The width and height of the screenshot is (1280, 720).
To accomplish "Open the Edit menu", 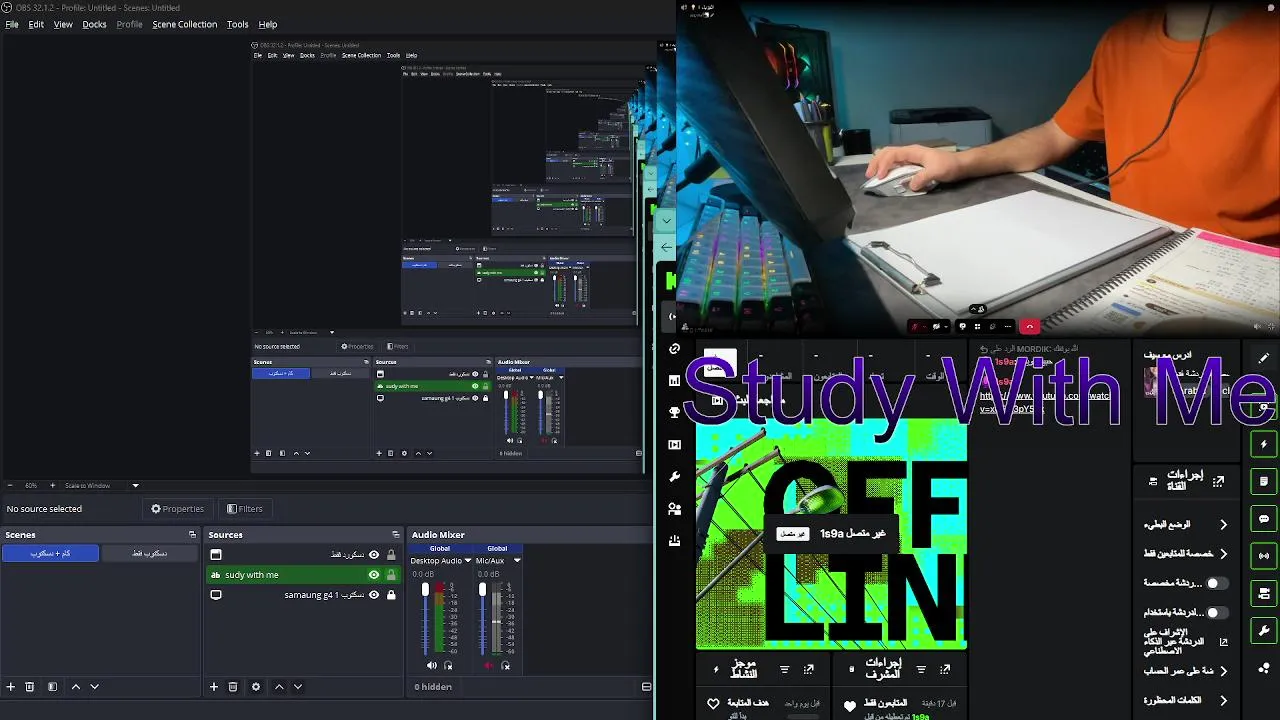I will 36,24.
